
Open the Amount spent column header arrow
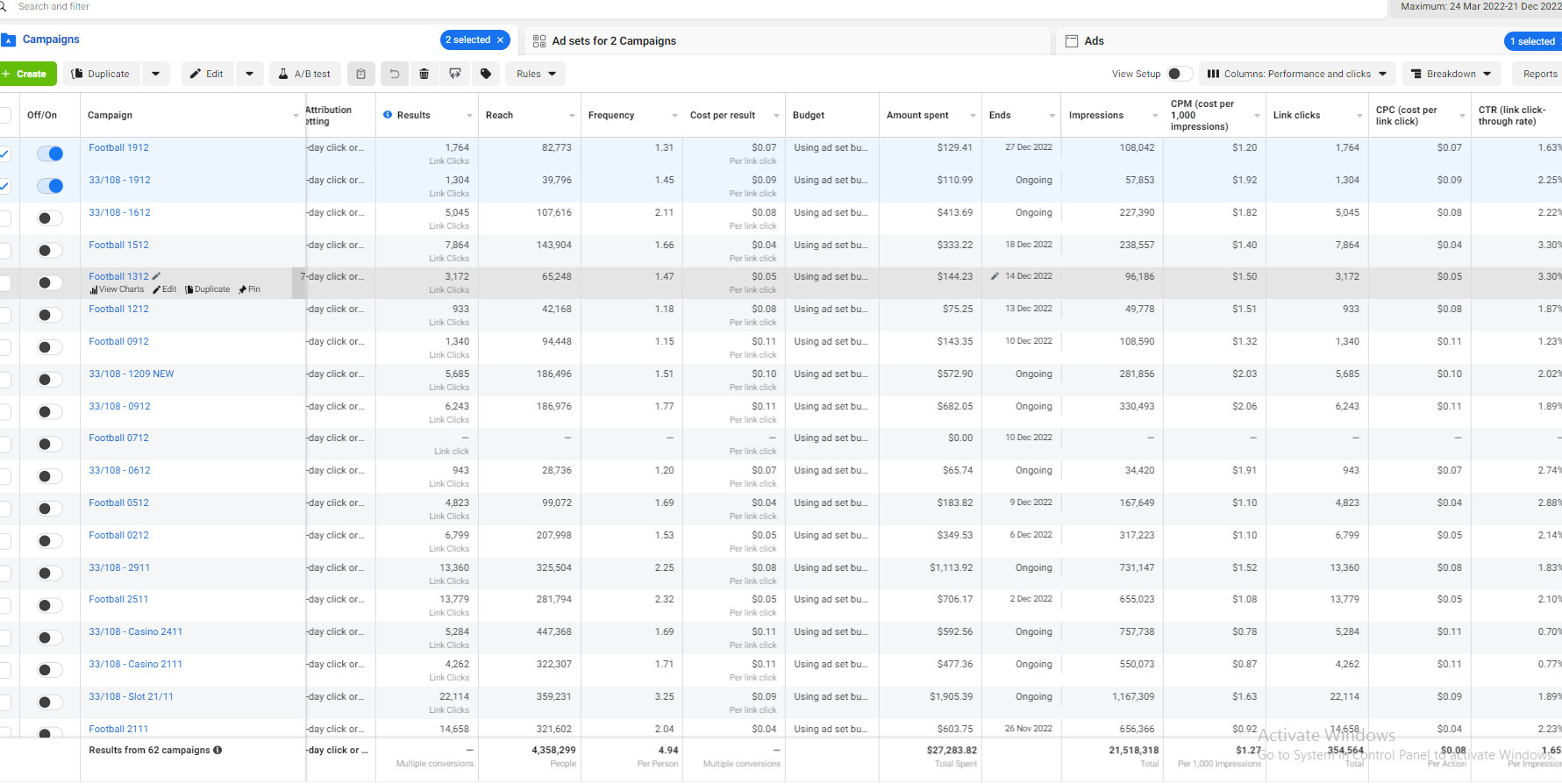point(973,116)
